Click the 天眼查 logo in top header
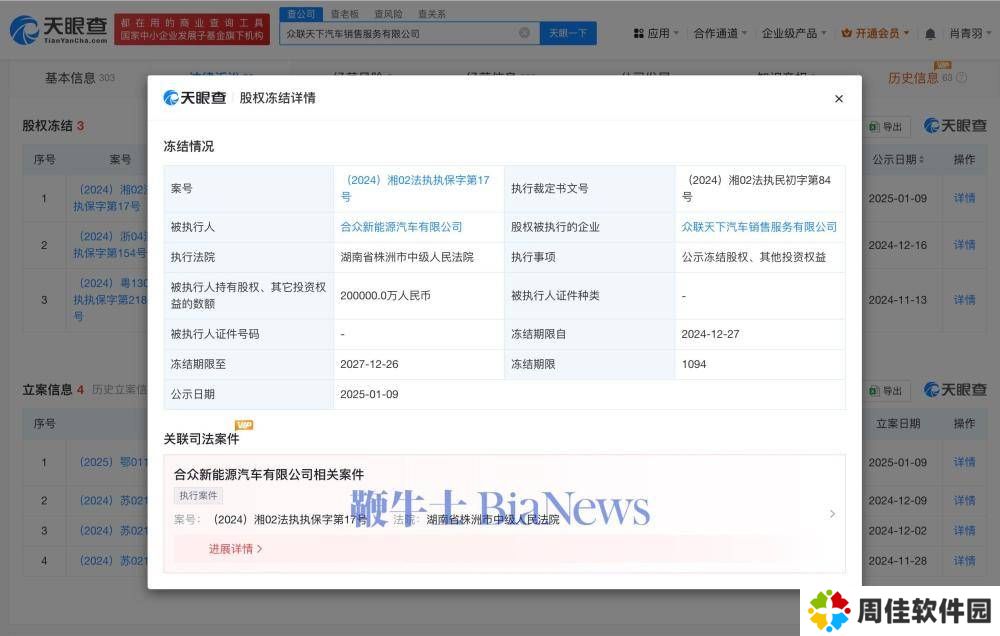 click(59, 29)
